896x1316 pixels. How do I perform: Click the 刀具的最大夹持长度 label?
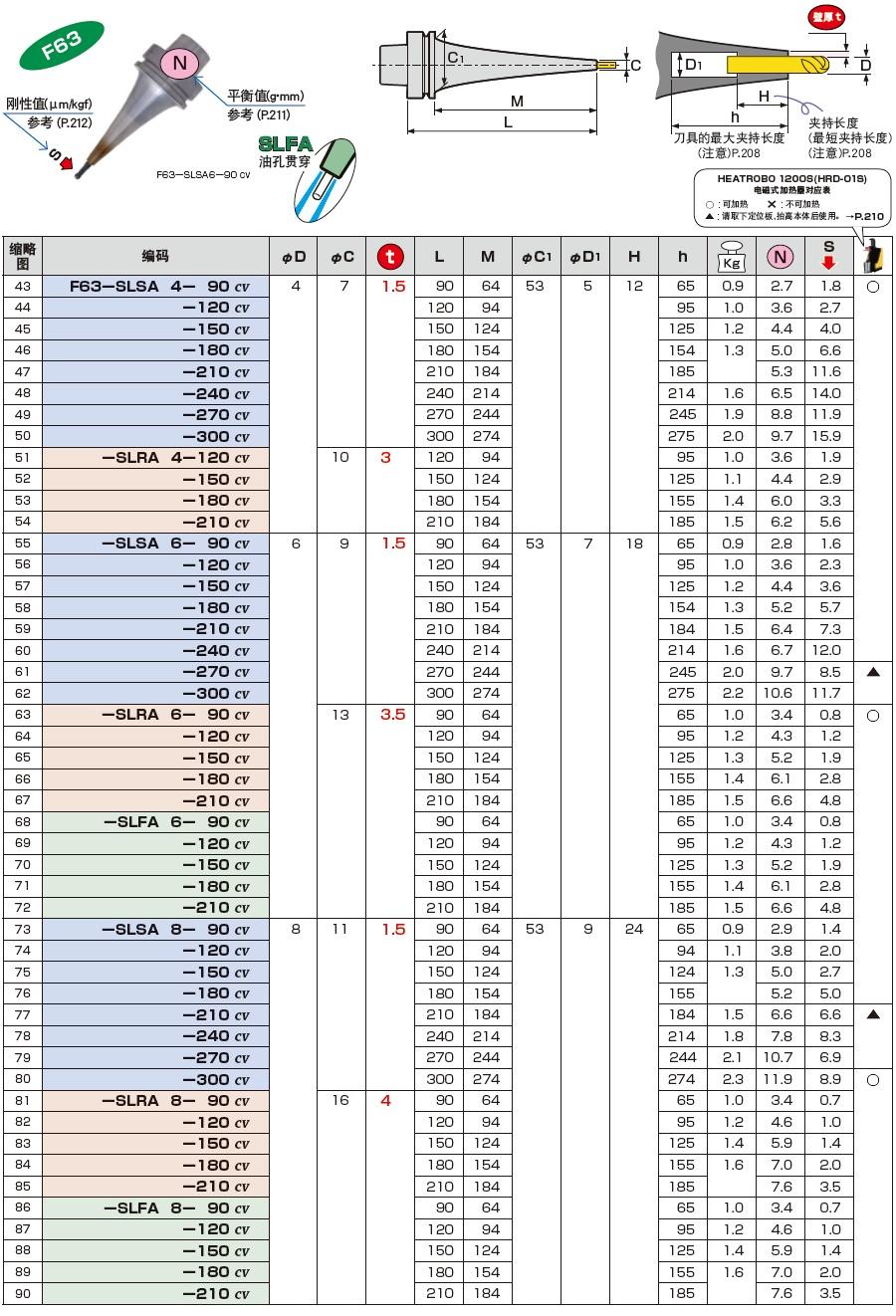click(730, 138)
